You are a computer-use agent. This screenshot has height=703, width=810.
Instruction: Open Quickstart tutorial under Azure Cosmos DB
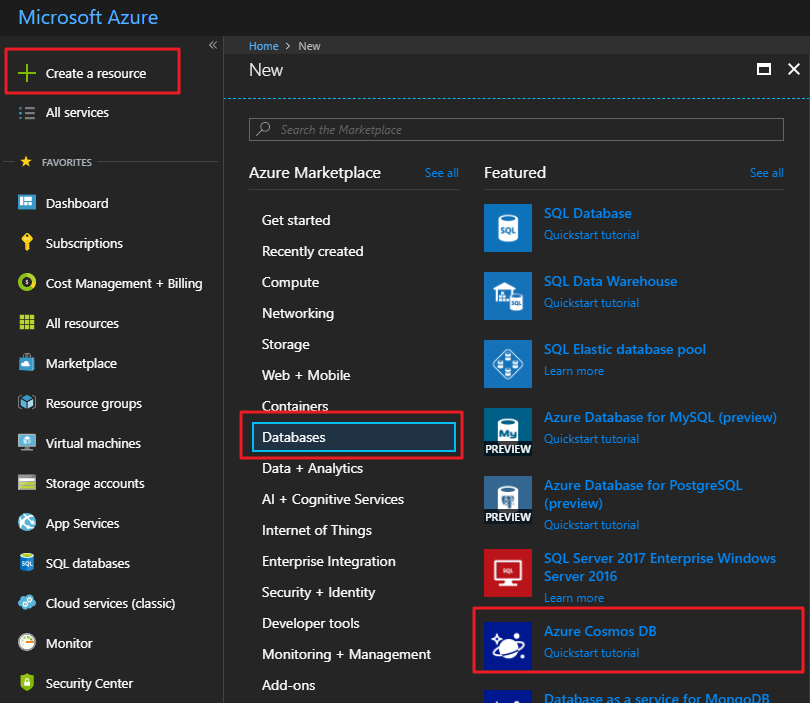(591, 653)
